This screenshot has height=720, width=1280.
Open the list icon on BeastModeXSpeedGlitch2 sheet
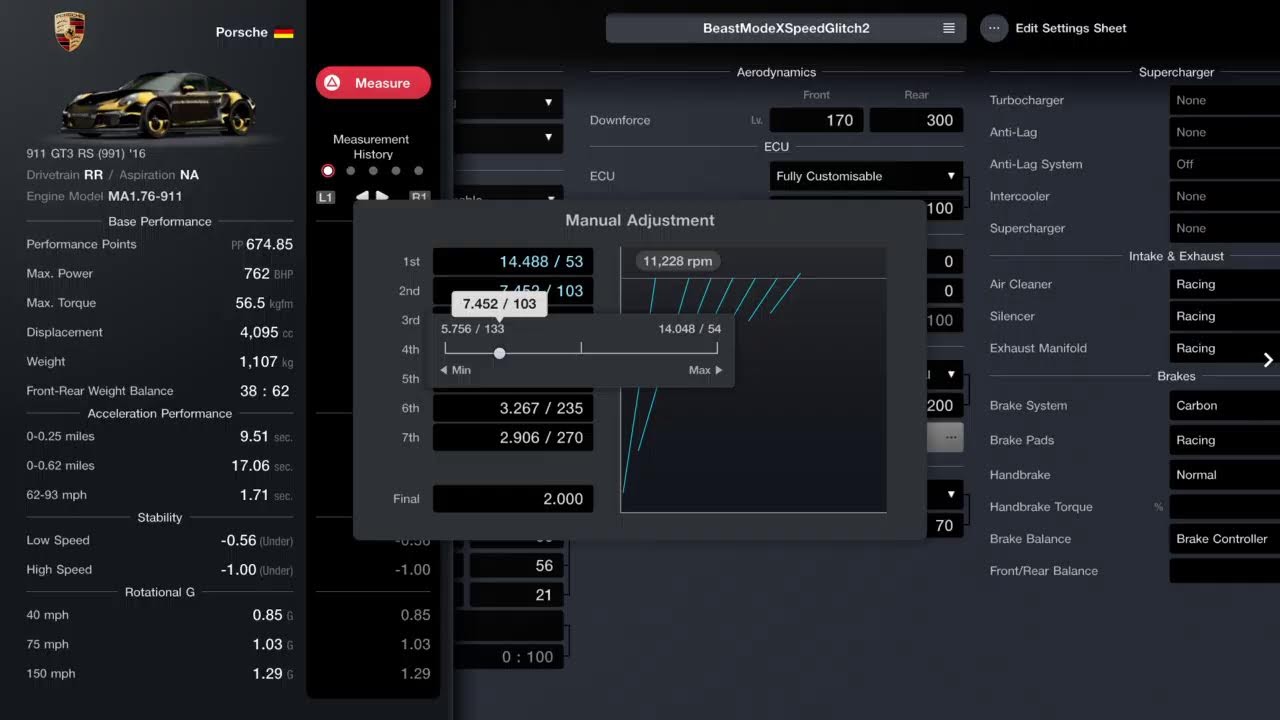click(x=949, y=28)
